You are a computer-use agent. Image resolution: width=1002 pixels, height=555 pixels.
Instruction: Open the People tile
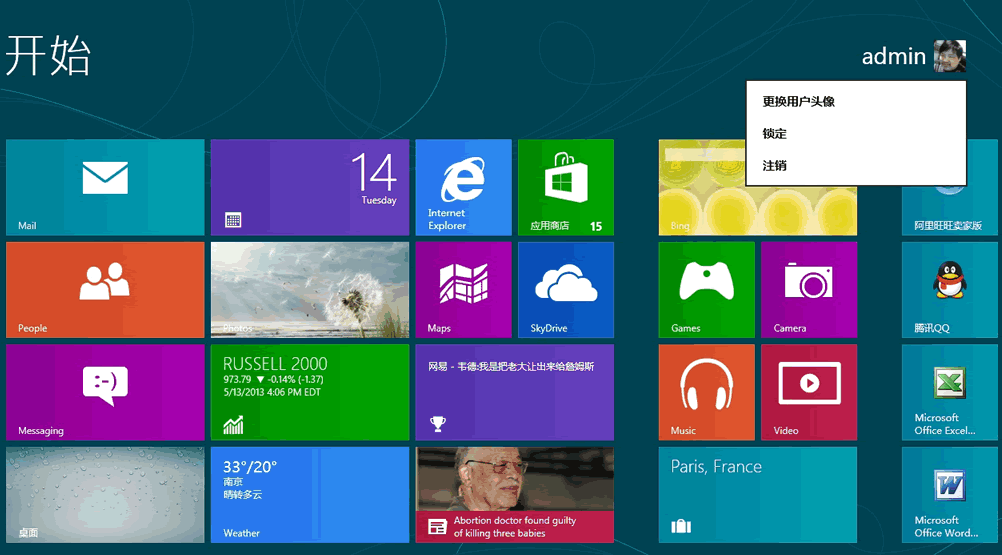(x=105, y=290)
